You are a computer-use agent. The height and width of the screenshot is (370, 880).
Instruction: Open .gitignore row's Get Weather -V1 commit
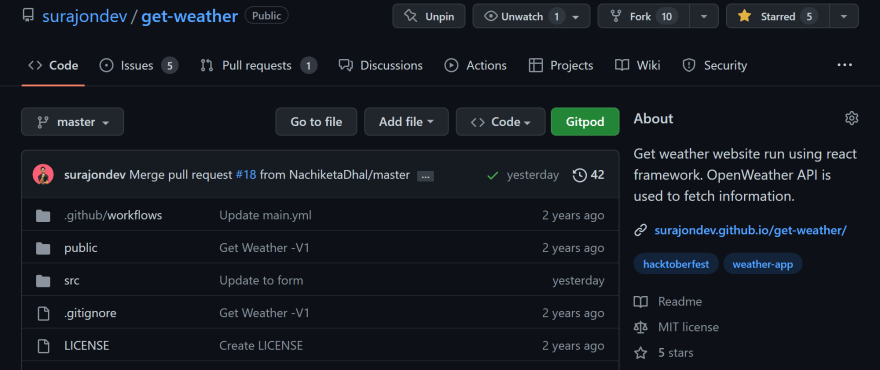point(264,313)
